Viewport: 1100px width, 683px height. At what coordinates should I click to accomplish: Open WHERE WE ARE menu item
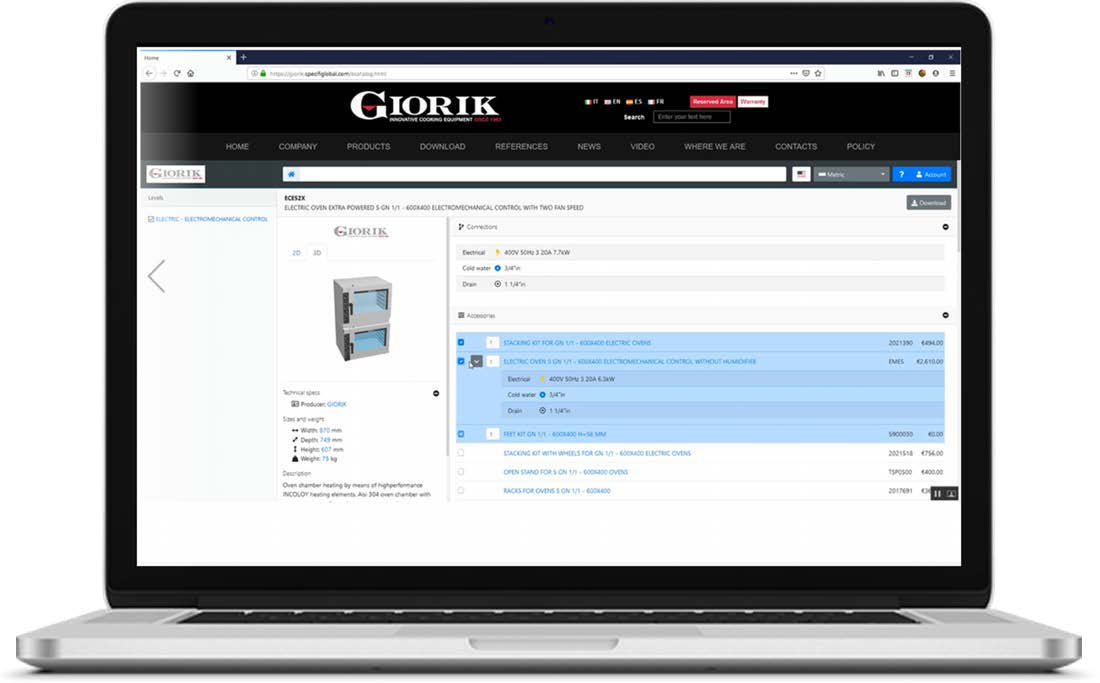click(x=714, y=147)
